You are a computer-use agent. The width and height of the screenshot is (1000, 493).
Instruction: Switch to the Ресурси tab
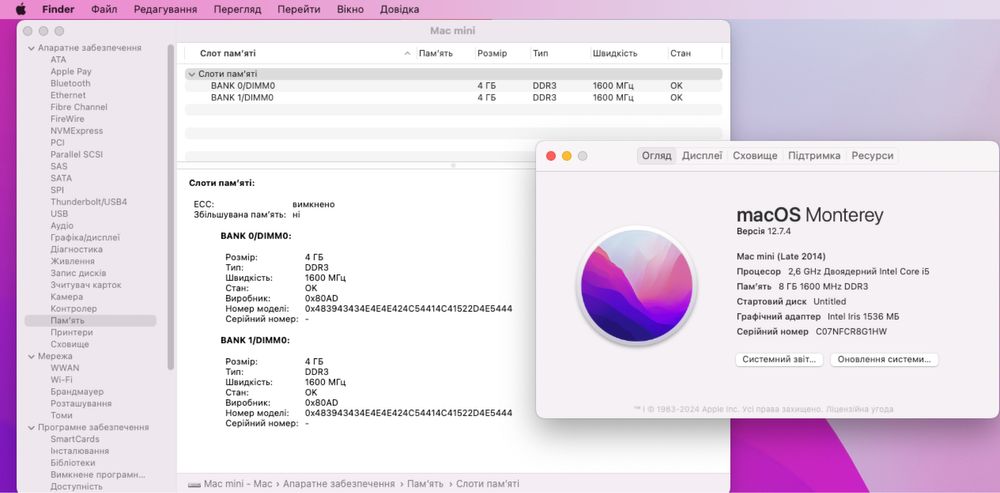tap(872, 156)
